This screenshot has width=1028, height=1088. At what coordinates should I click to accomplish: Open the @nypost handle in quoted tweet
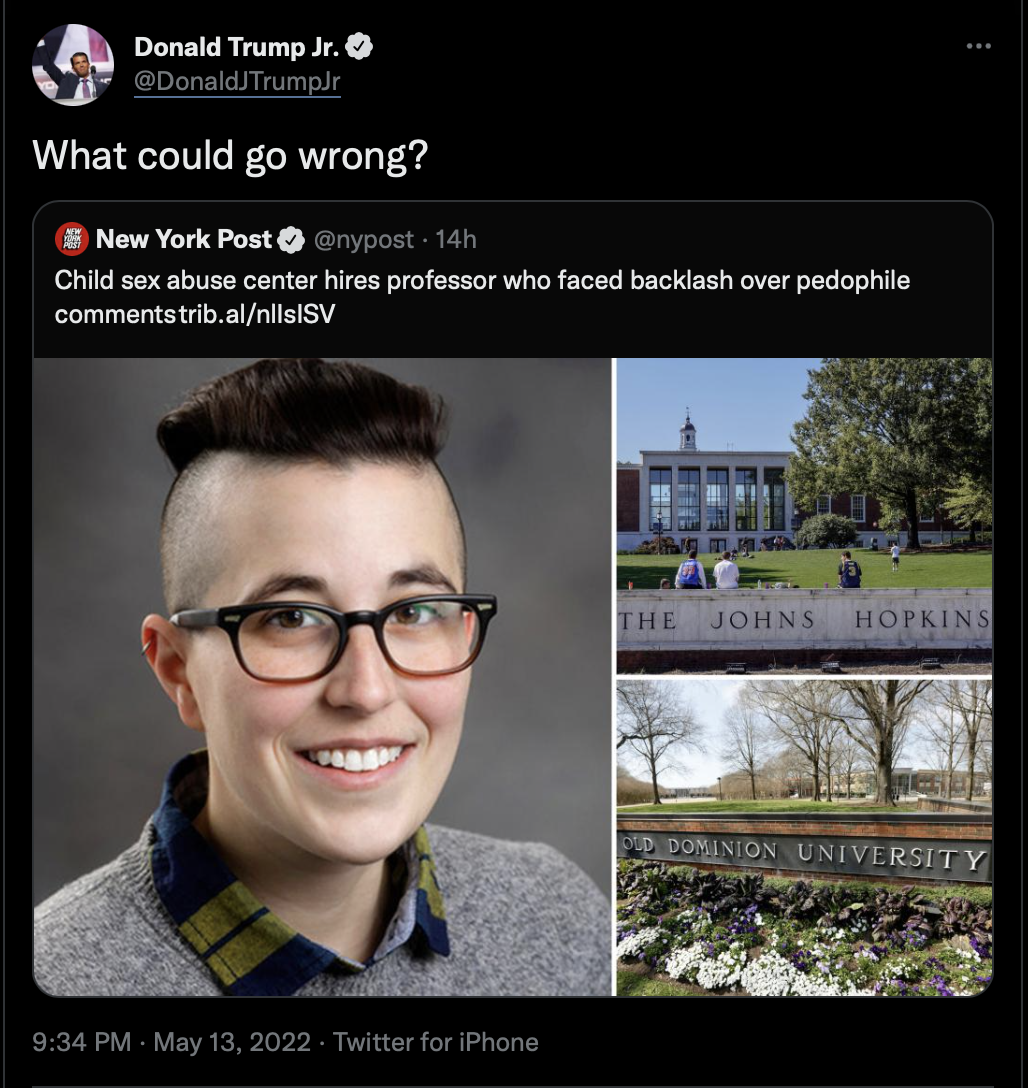point(363,239)
